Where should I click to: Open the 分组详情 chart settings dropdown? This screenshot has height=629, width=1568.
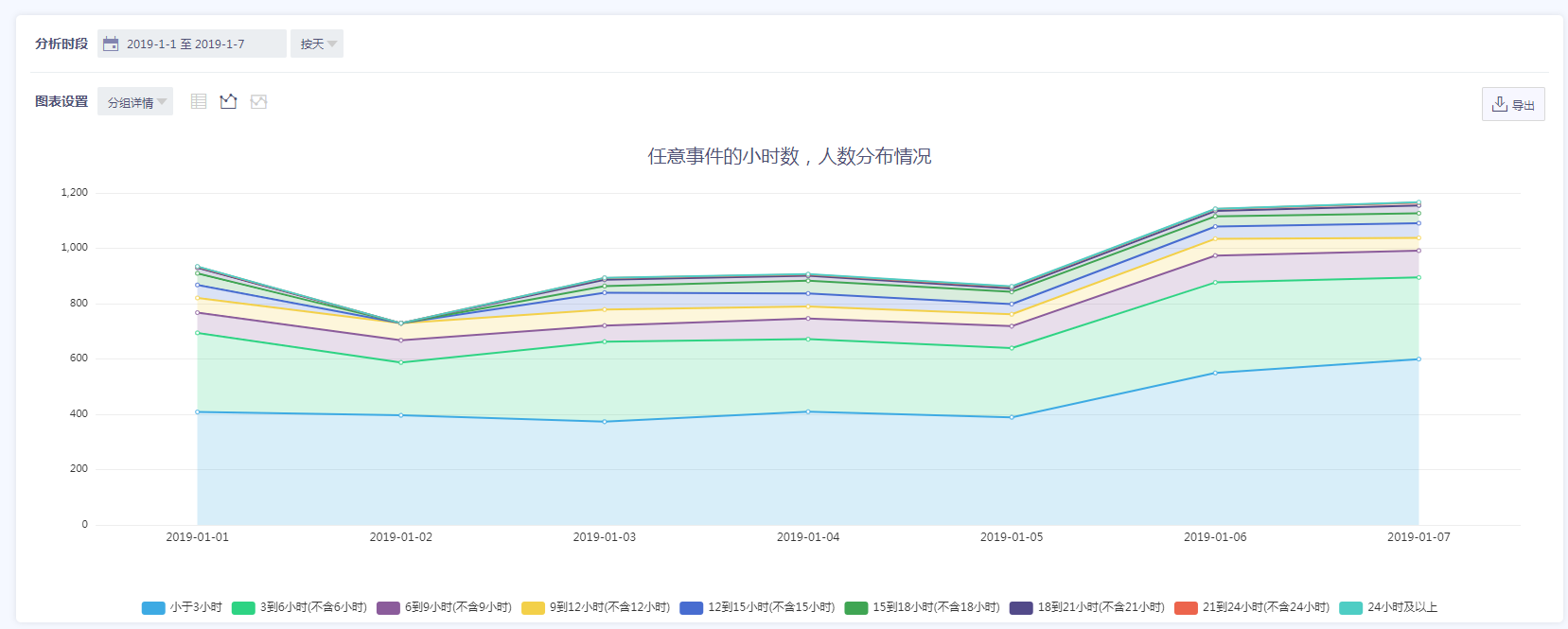coord(135,102)
